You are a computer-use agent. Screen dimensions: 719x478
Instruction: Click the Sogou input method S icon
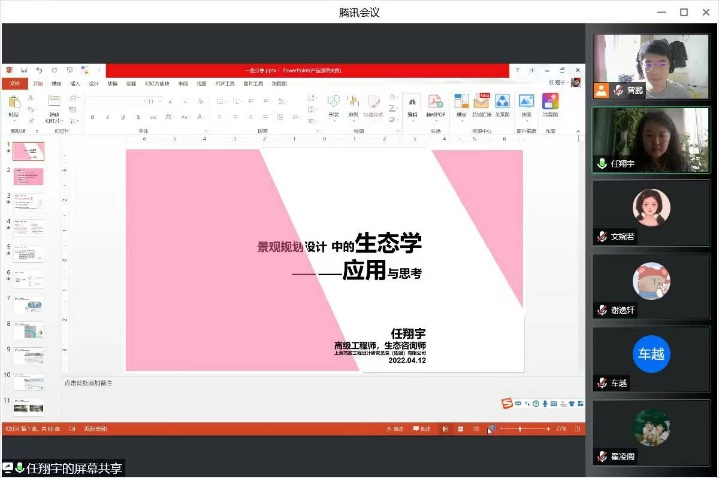507,403
